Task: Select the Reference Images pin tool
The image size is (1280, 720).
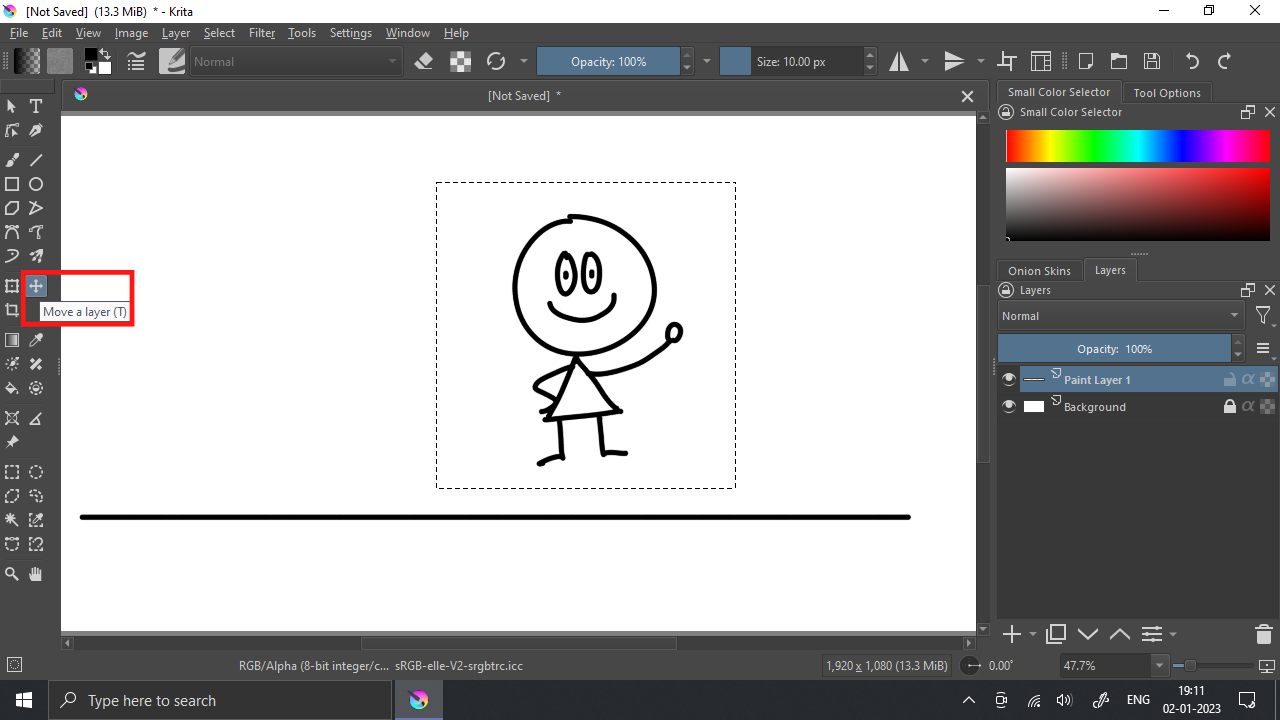Action: [x=12, y=442]
